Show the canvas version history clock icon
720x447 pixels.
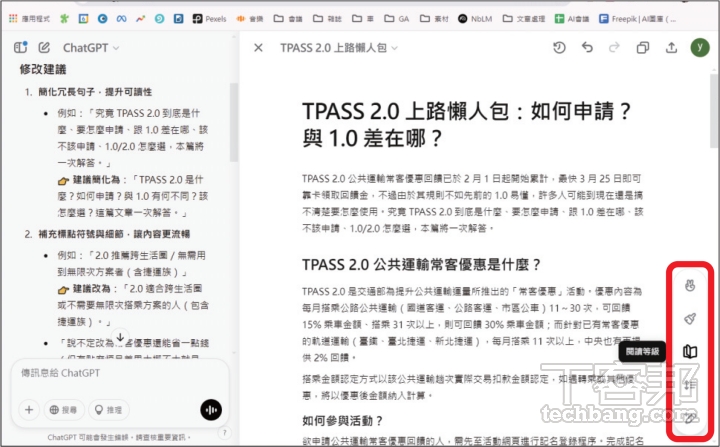click(x=559, y=47)
